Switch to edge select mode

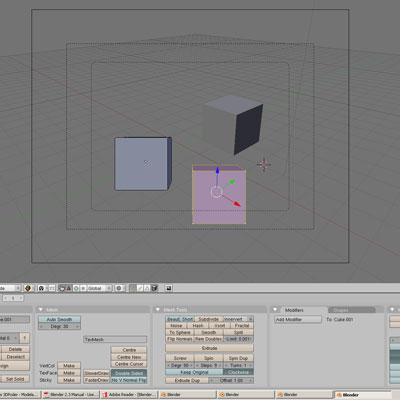tap(140, 288)
